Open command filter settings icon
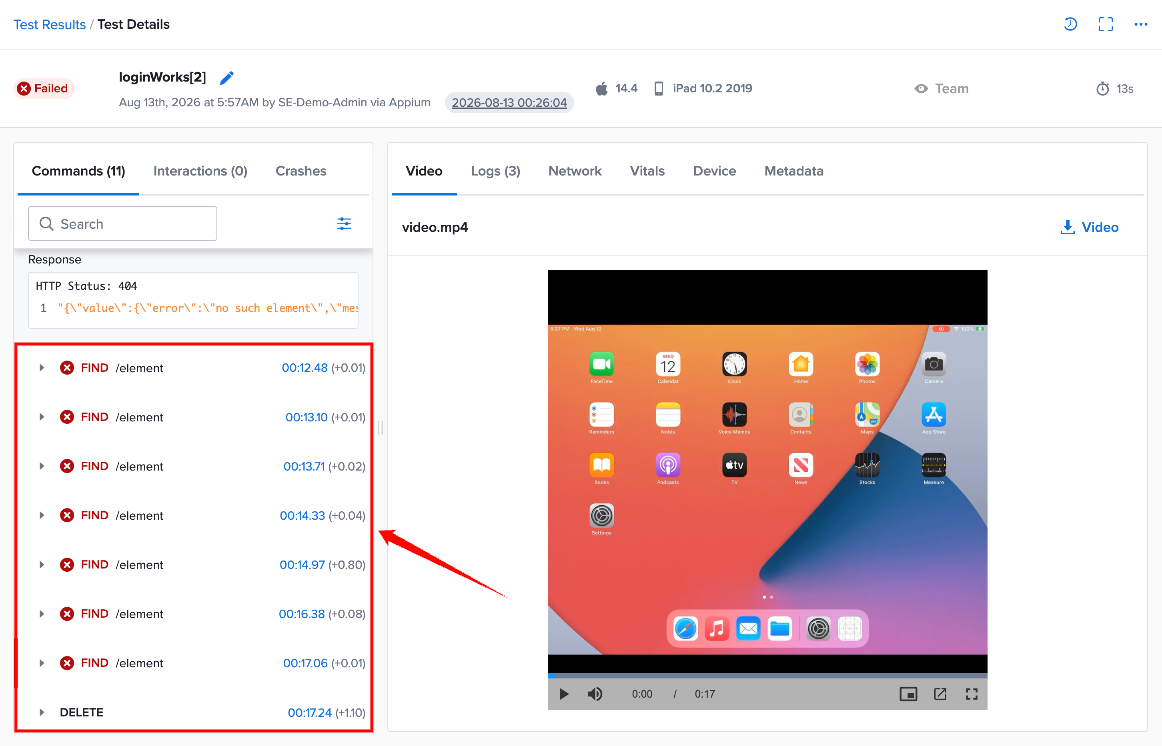1162x746 pixels. [x=344, y=224]
